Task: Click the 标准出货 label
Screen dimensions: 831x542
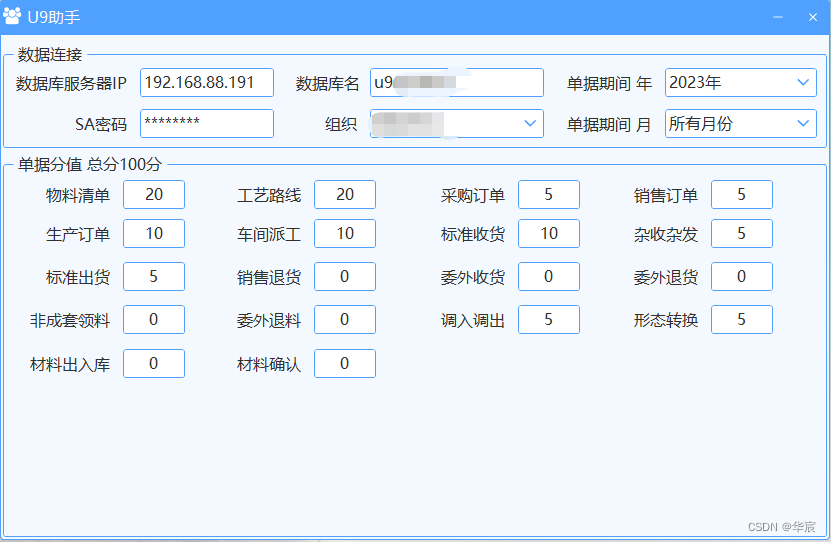Action: coord(78,277)
